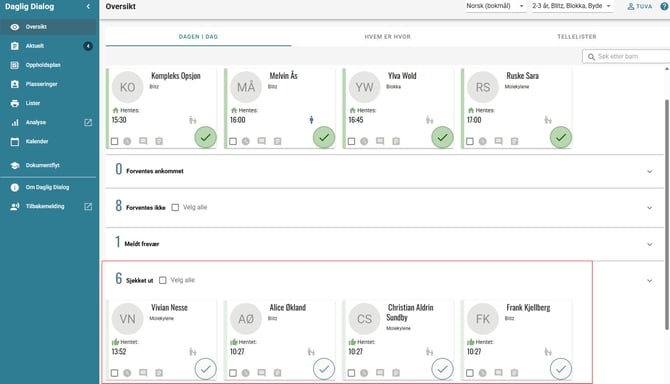Open the department filter dropdown 2-3 år, Blitz

click(572, 6)
